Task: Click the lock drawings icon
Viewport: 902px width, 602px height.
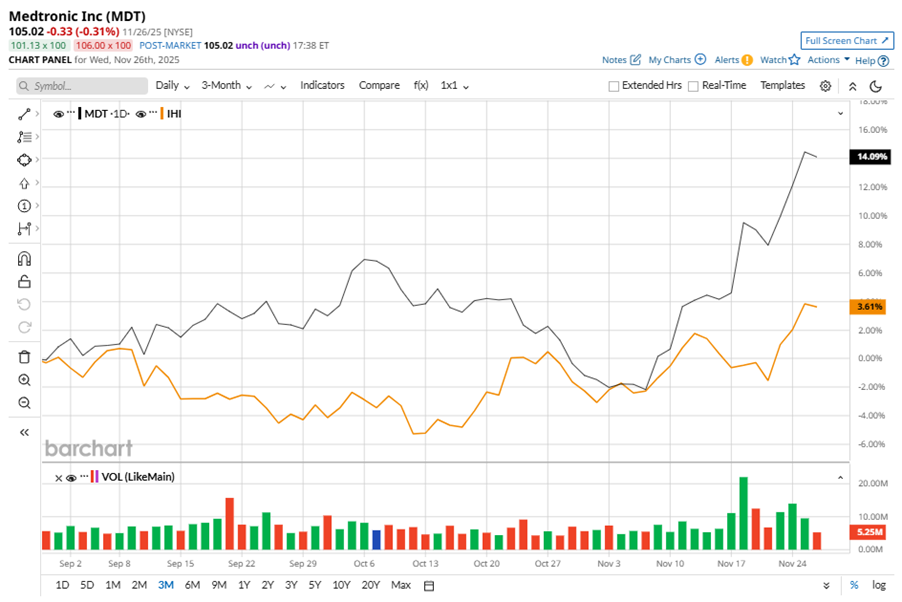Action: [24, 281]
